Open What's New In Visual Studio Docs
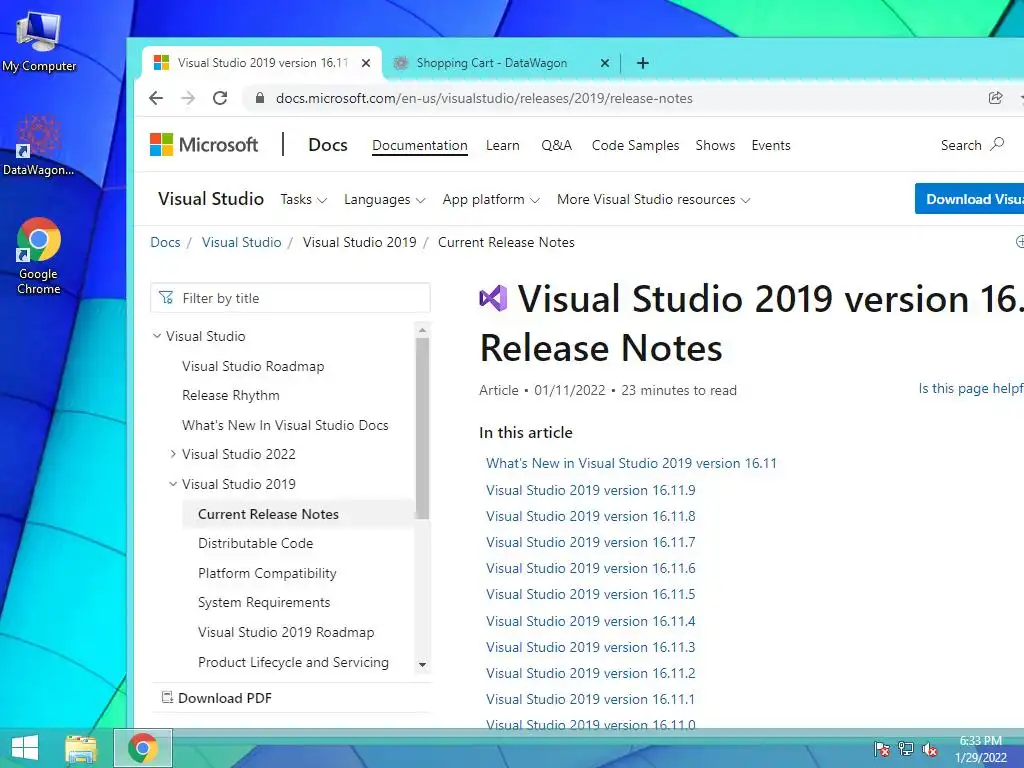This screenshot has width=1024, height=768. click(285, 425)
